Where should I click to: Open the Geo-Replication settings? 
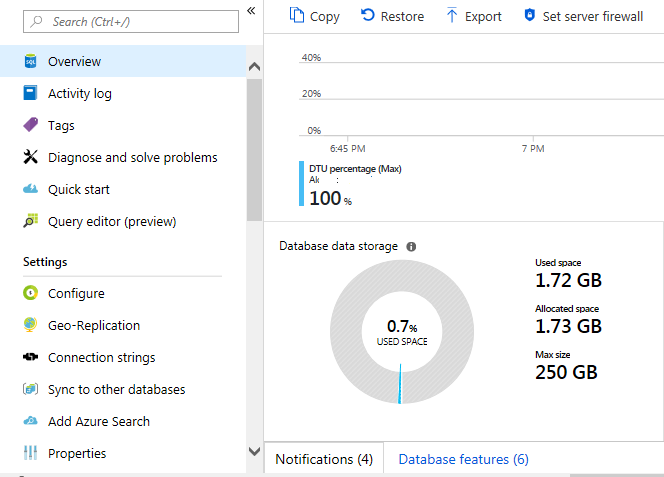coord(123,325)
